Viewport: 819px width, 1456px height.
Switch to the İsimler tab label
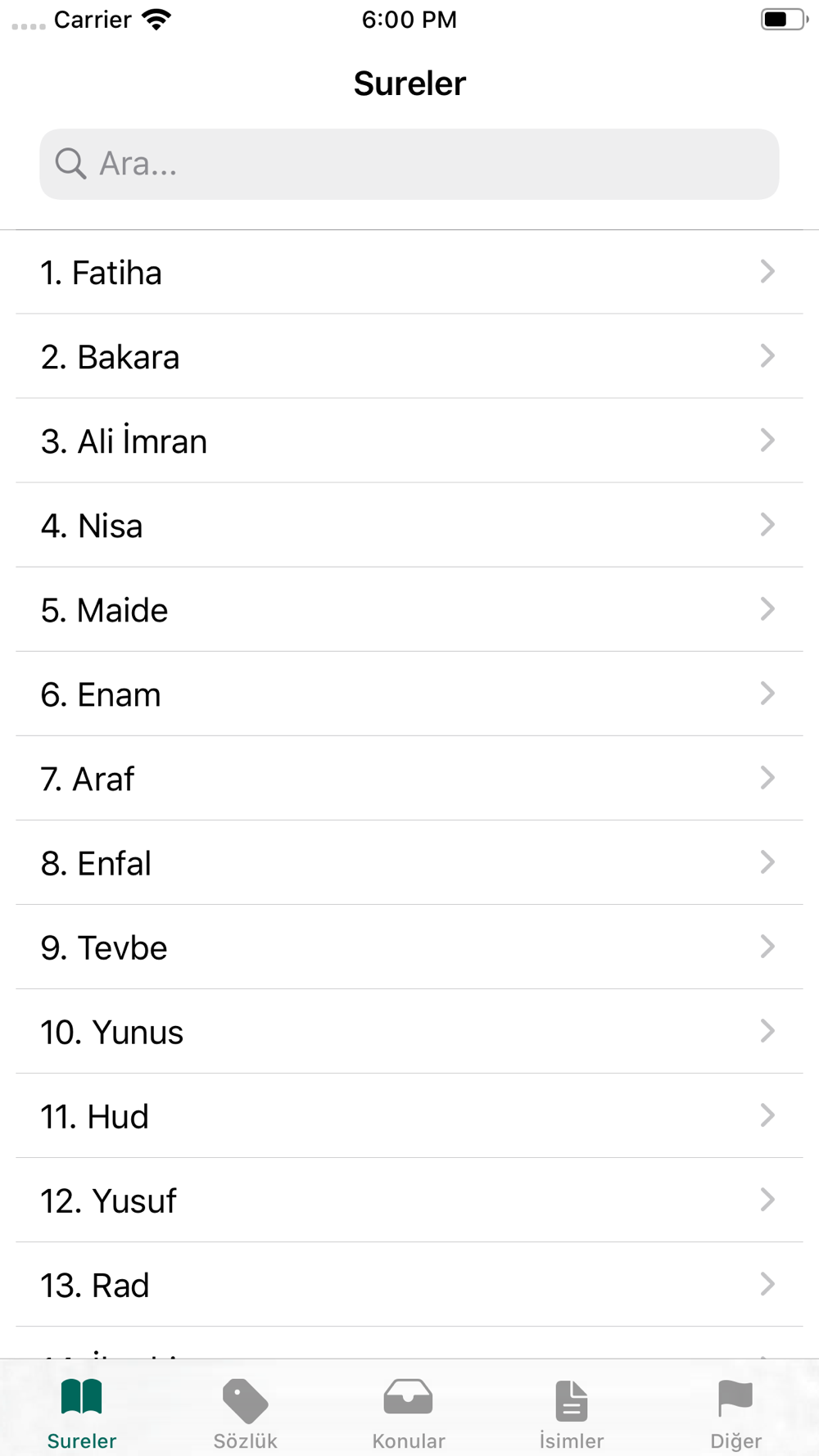click(x=572, y=1440)
